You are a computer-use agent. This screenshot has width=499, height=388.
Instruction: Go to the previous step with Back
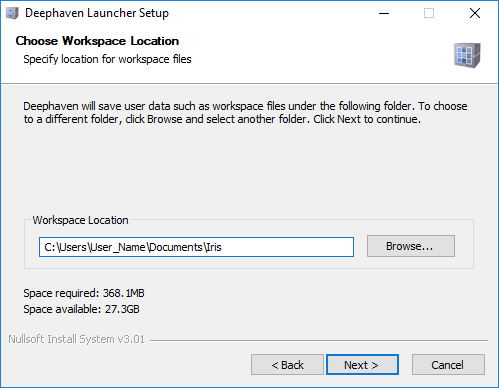tap(287, 365)
